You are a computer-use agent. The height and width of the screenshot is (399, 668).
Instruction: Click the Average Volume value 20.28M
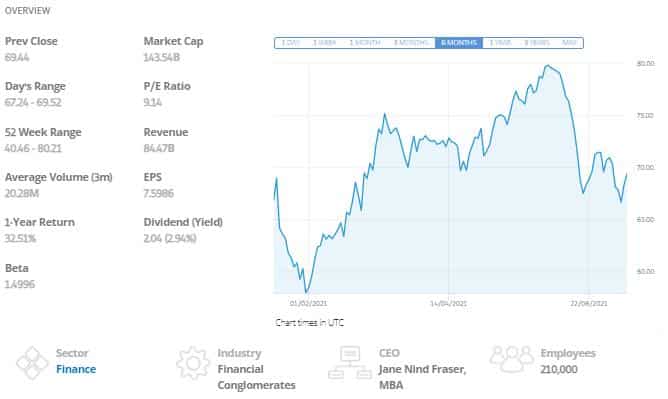[x=22, y=193]
